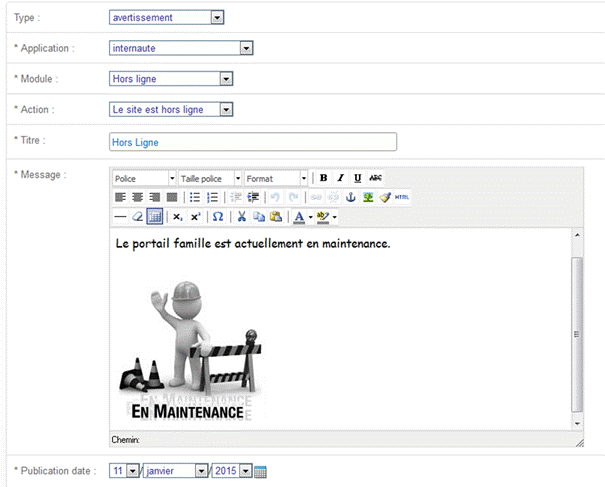Toggle italic formatting in message editor
This screenshot has width=605, height=487.
[340, 178]
